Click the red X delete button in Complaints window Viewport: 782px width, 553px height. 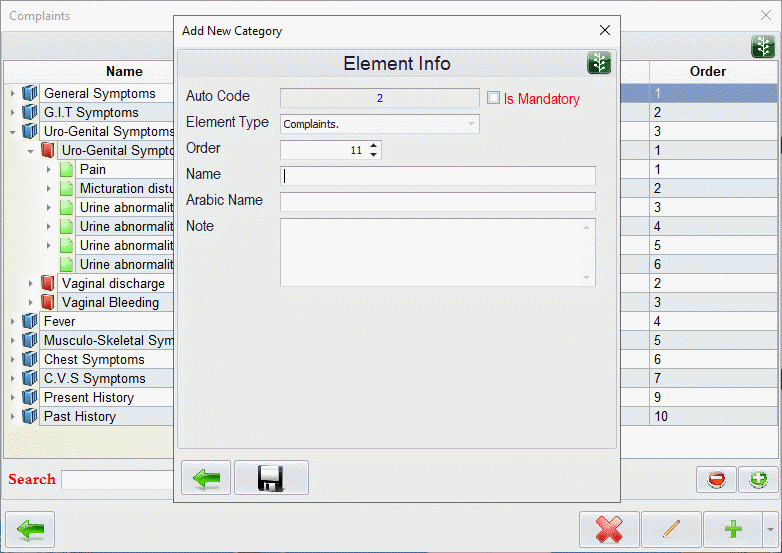[x=609, y=529]
